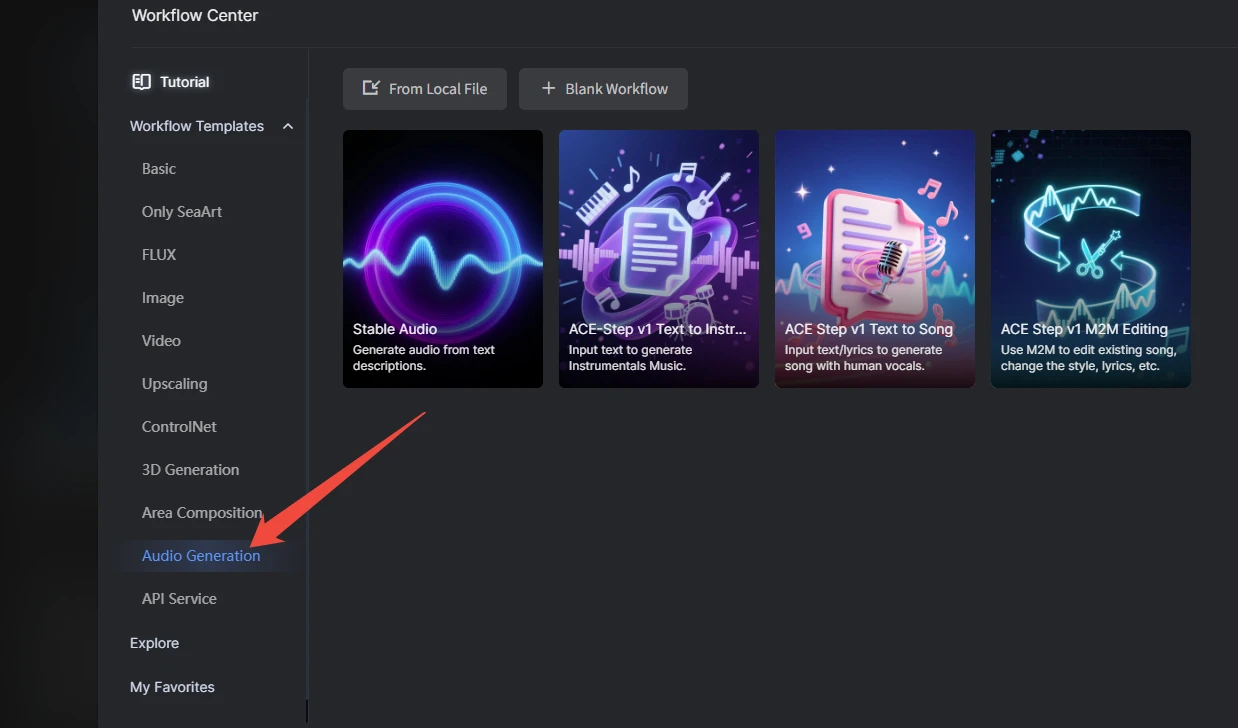Go to My Favorites
This screenshot has width=1238, height=728.
[x=172, y=687]
